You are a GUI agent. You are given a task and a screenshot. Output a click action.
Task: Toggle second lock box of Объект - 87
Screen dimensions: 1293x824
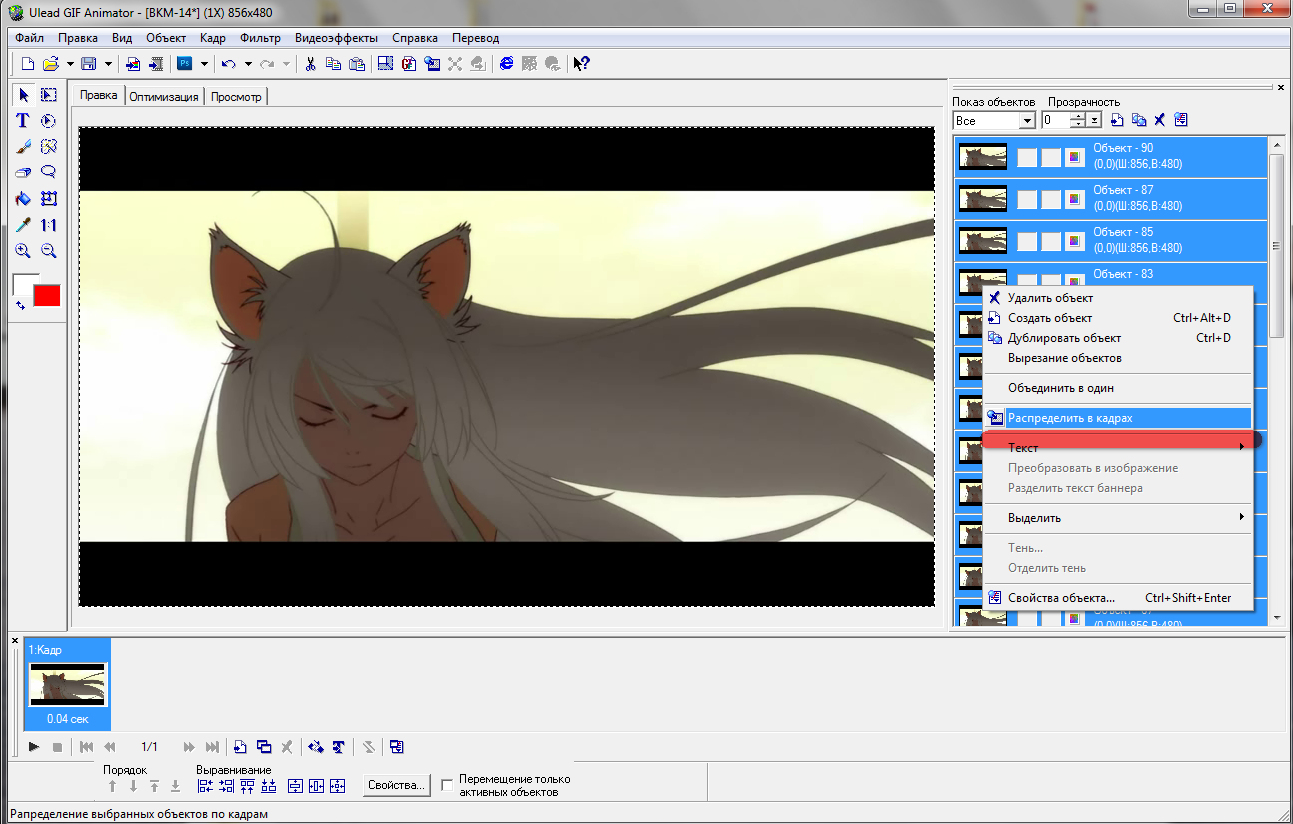coord(1050,199)
